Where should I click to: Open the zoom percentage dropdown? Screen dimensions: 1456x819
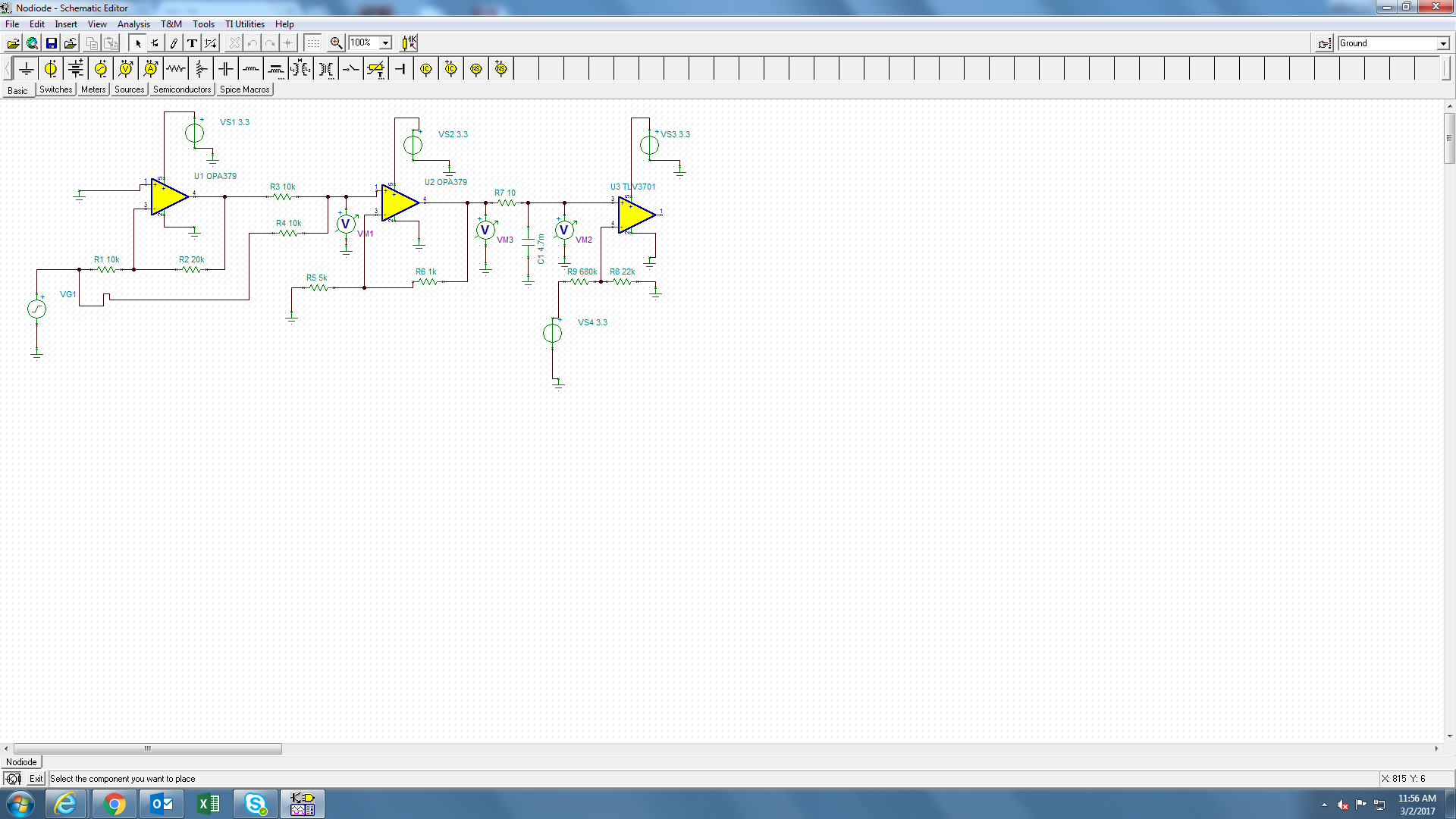click(385, 43)
